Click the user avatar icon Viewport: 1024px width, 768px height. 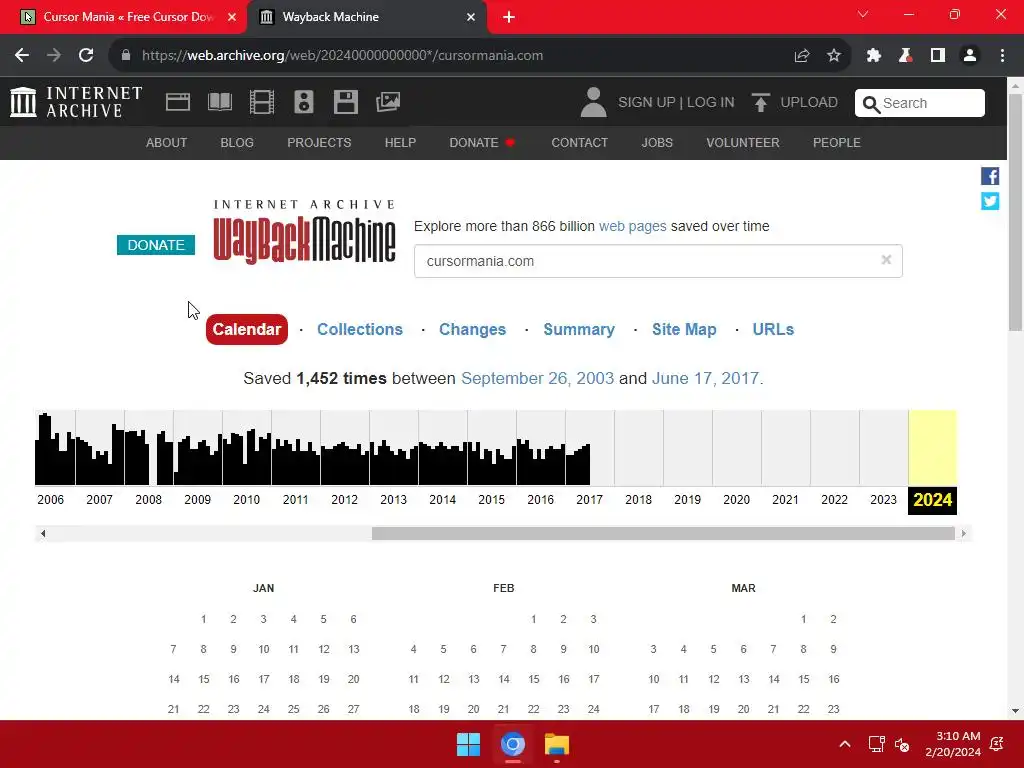click(594, 103)
